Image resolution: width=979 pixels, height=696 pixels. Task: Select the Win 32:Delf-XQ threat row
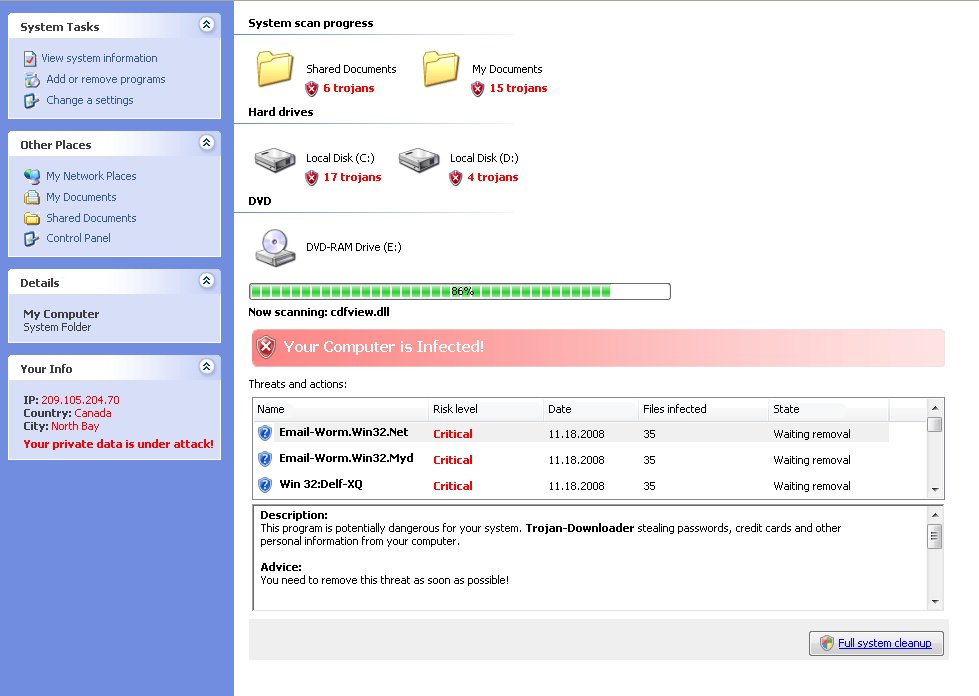572,485
